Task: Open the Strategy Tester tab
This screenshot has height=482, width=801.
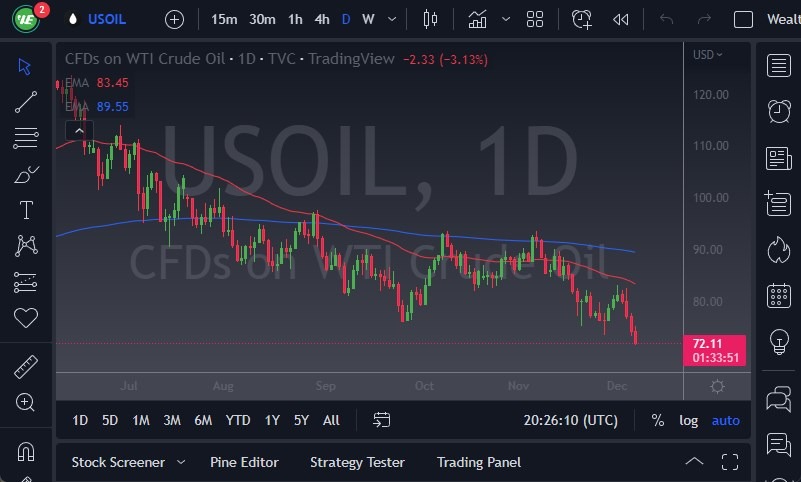Action: pyautogui.click(x=357, y=462)
